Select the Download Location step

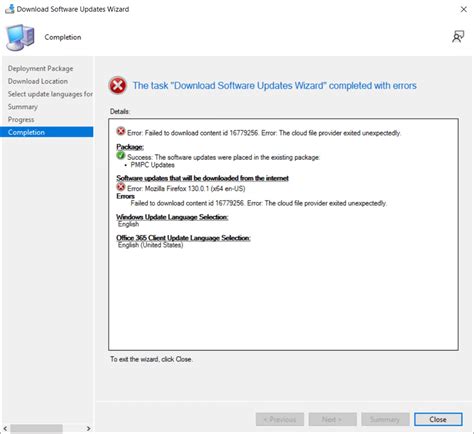pos(38,81)
